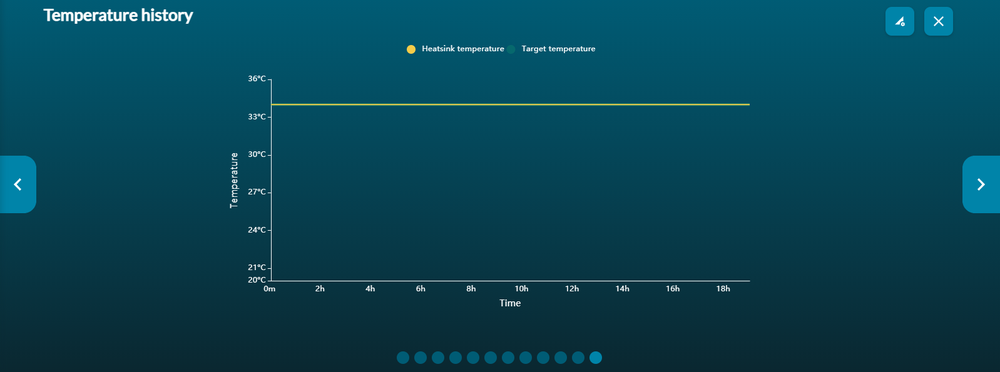Click the Temperature history title

click(118, 16)
